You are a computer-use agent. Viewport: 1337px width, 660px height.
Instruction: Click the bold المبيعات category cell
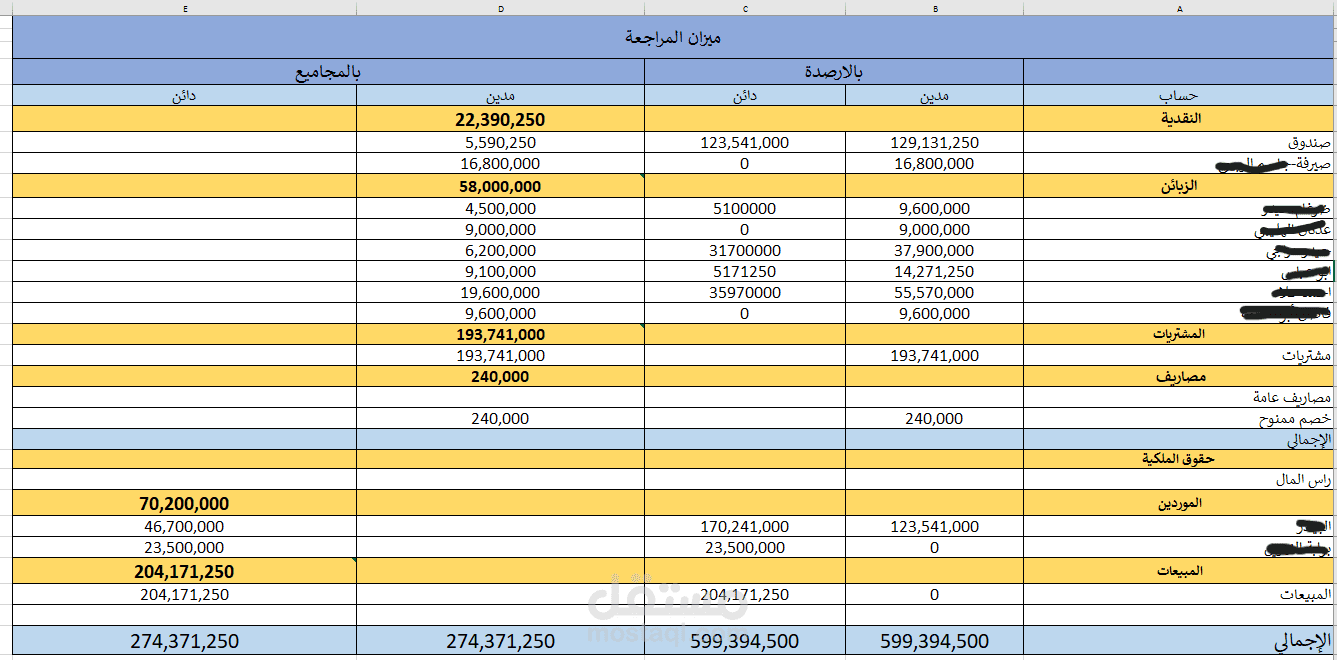click(x=1180, y=571)
